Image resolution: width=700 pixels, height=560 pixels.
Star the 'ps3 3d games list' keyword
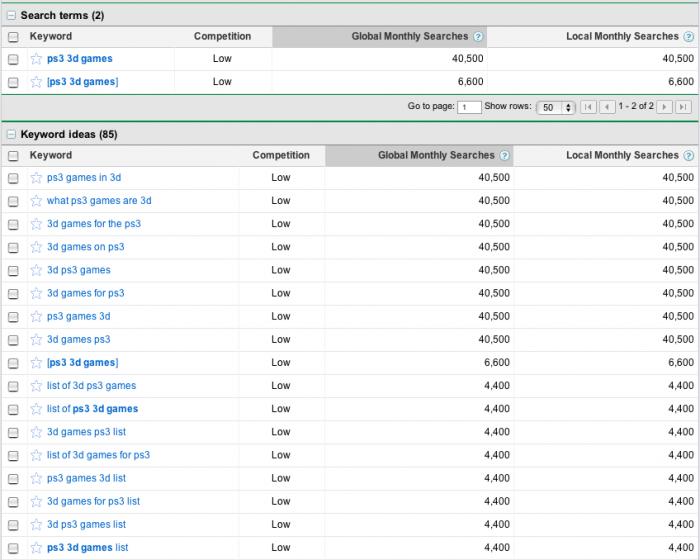point(36,548)
